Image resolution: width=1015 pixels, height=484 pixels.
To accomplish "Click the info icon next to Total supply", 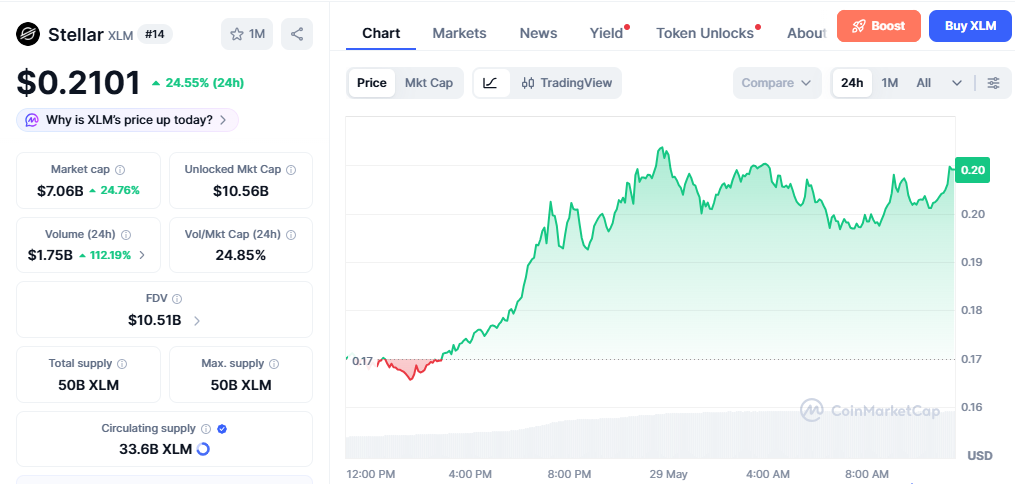I will tap(122, 364).
